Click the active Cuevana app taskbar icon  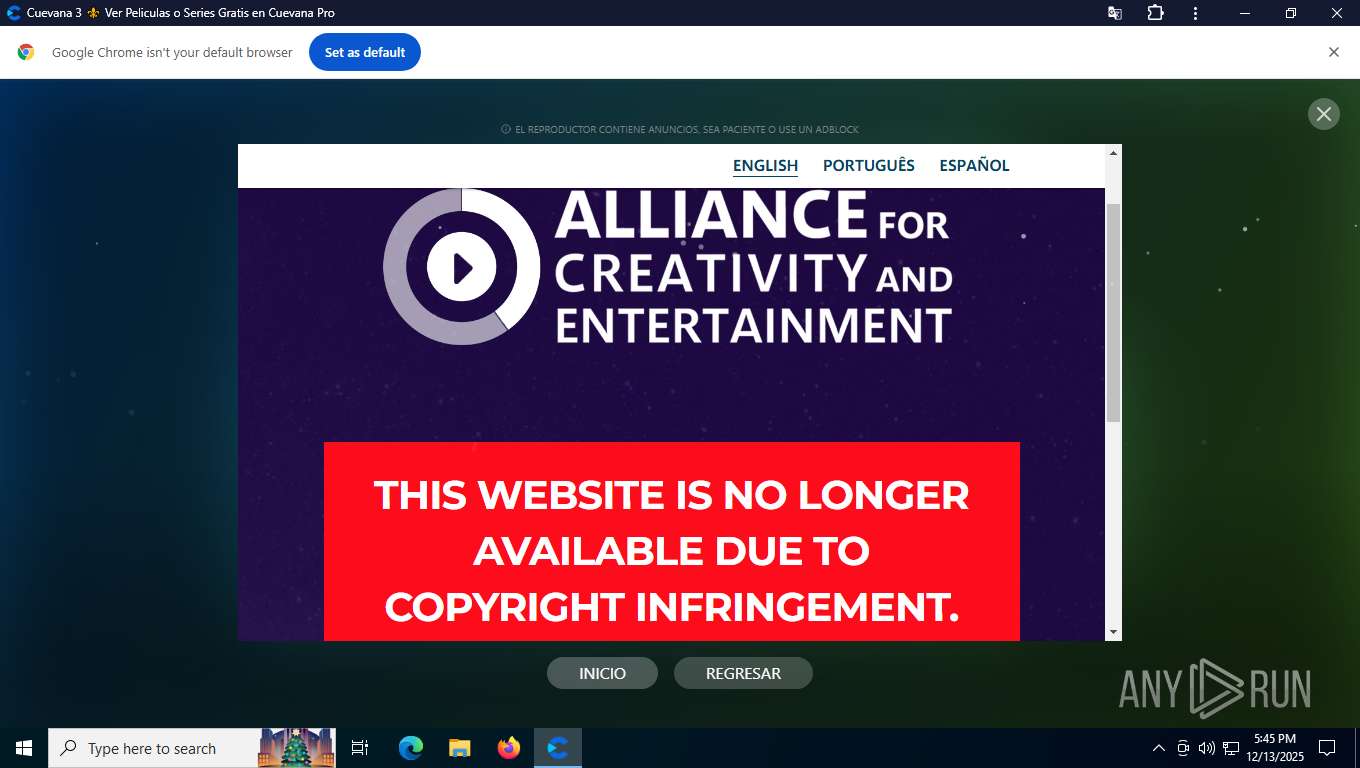tap(558, 748)
